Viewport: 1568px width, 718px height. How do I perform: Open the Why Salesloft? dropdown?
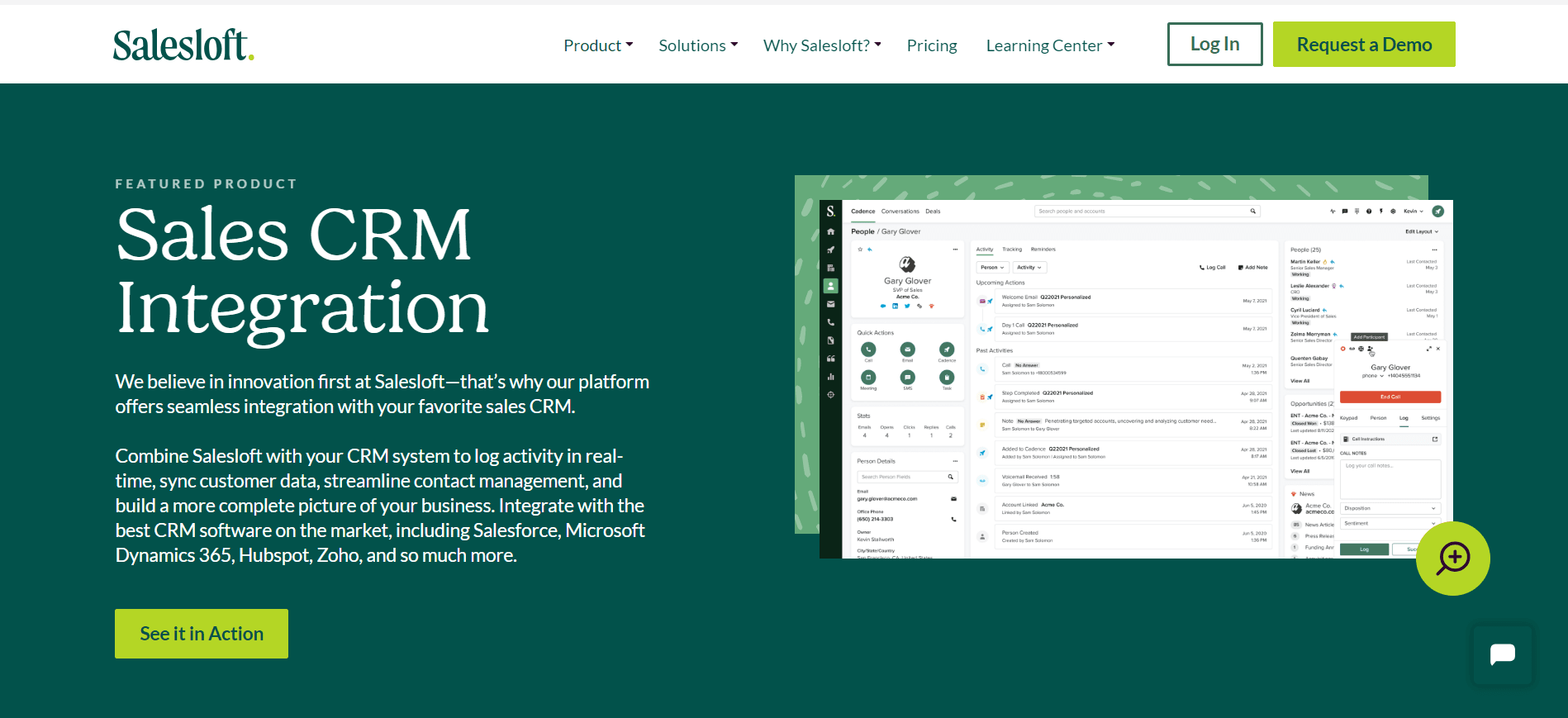tap(822, 45)
